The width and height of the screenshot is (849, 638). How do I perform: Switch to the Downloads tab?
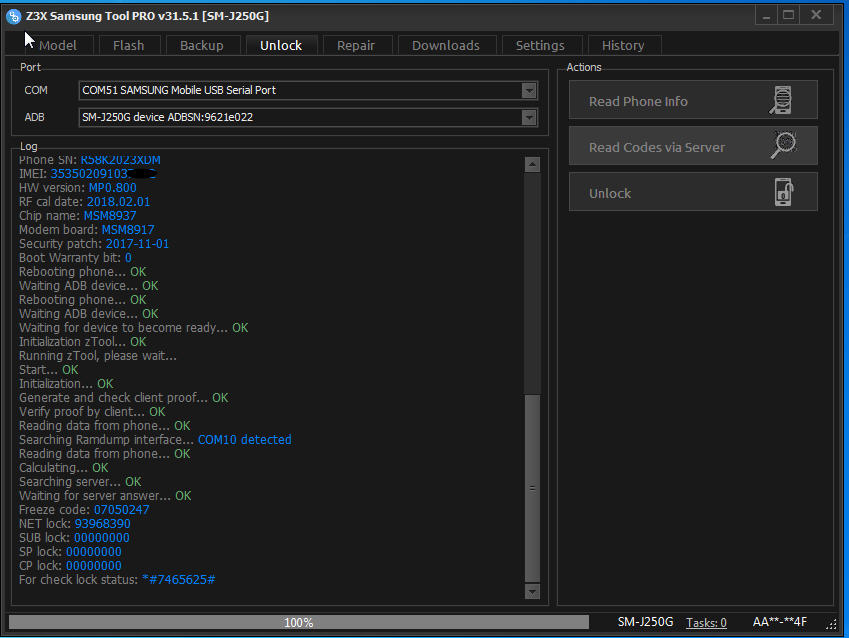pyautogui.click(x=446, y=45)
